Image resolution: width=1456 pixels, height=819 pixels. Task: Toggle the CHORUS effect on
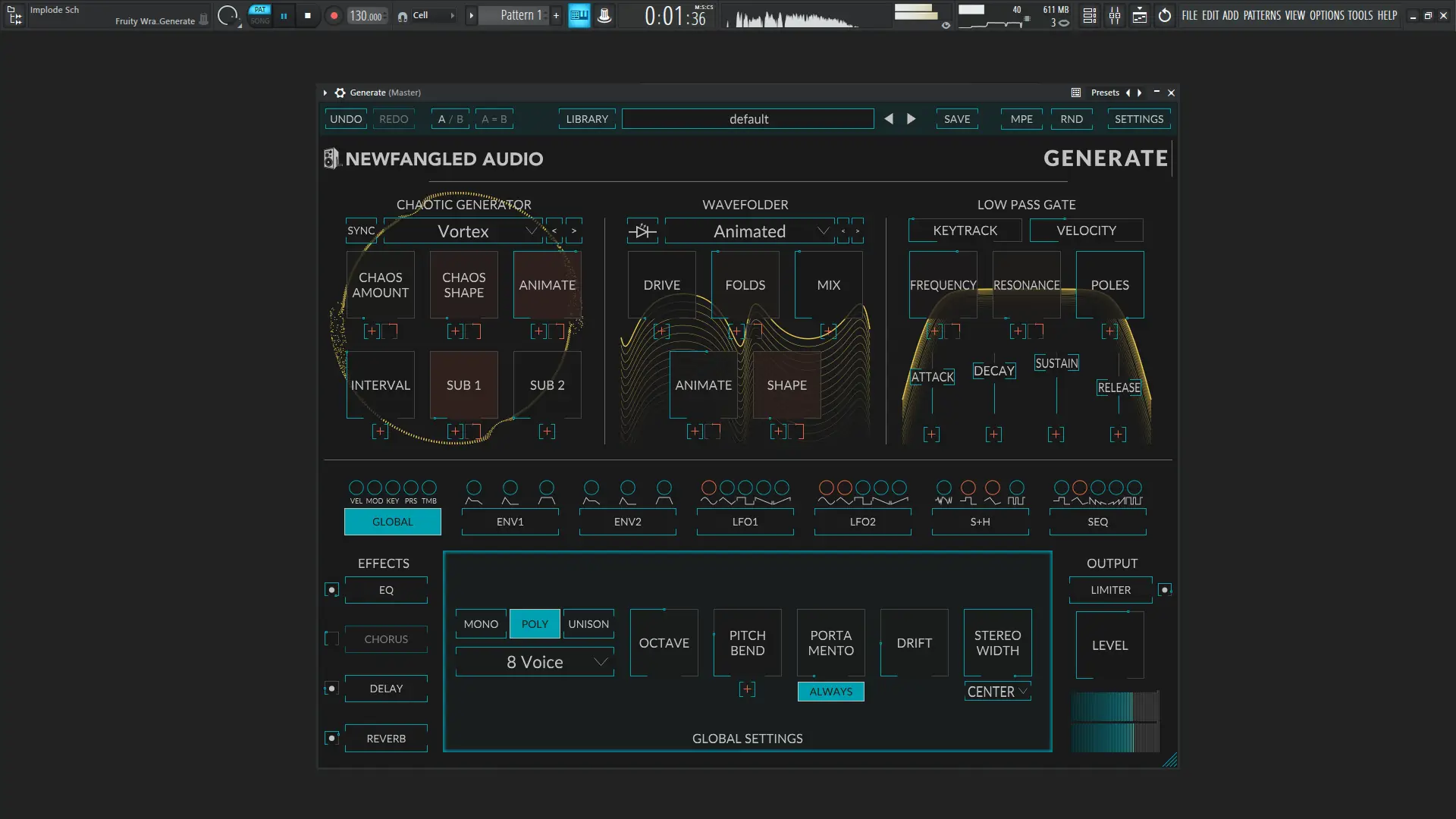[331, 639]
